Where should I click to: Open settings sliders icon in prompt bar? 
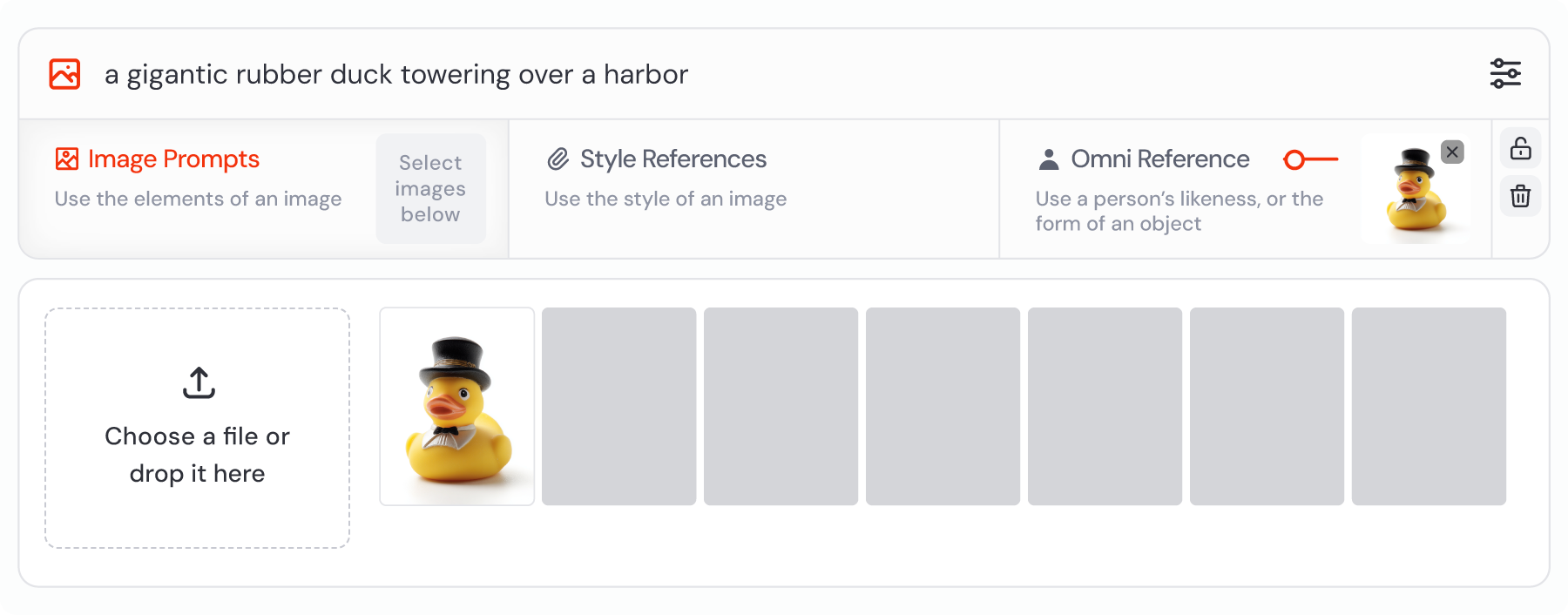click(1504, 74)
